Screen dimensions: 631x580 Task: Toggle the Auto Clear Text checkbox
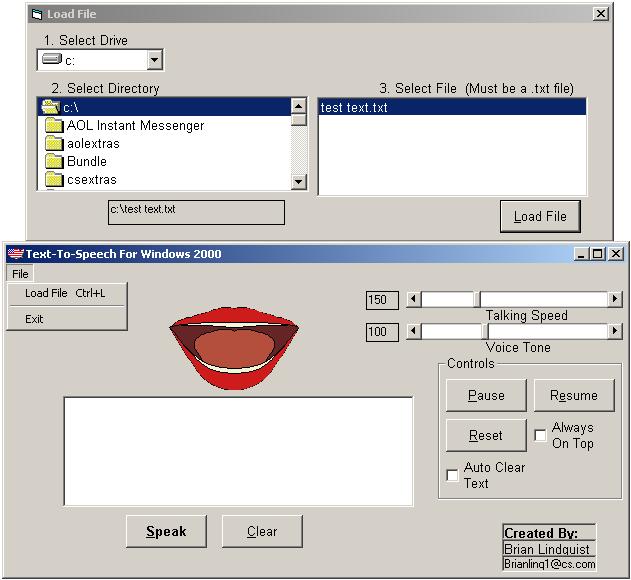pos(452,476)
